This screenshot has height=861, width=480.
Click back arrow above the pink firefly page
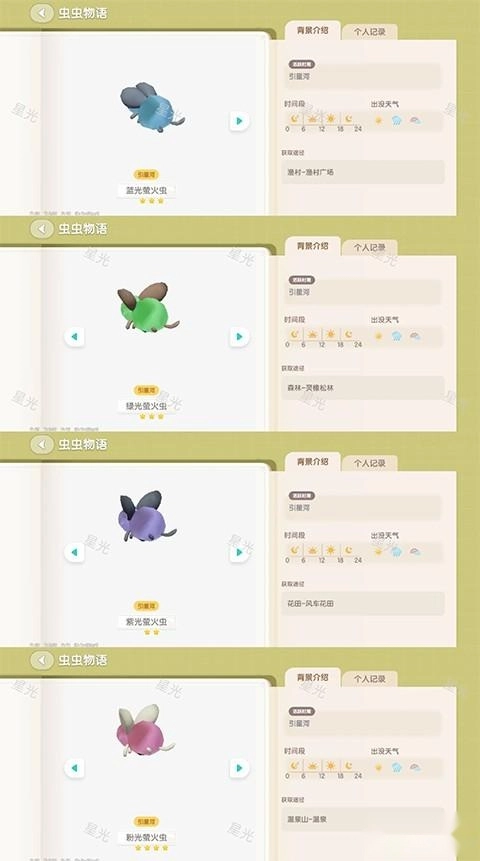42,660
